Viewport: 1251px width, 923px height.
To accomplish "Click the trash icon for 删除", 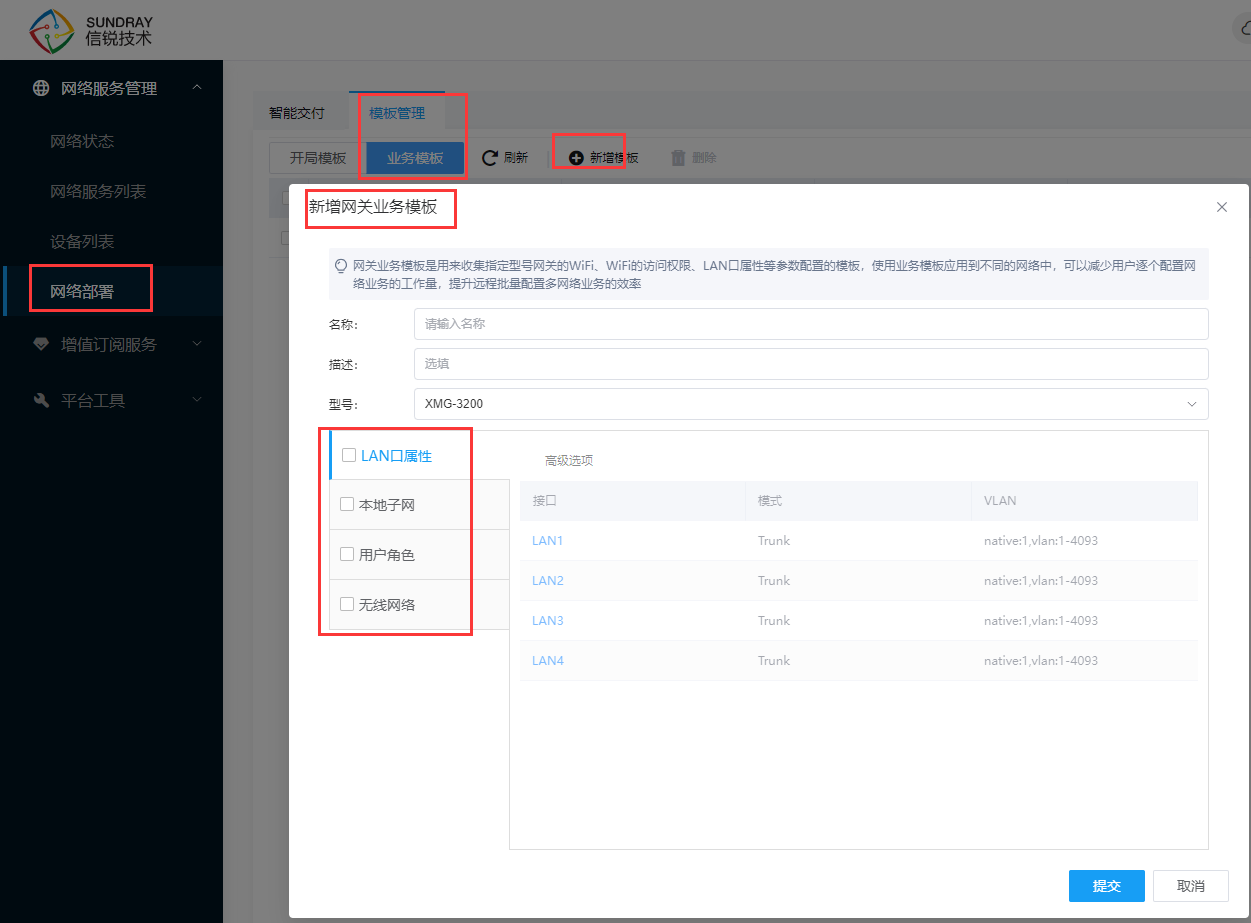I will click(678, 158).
